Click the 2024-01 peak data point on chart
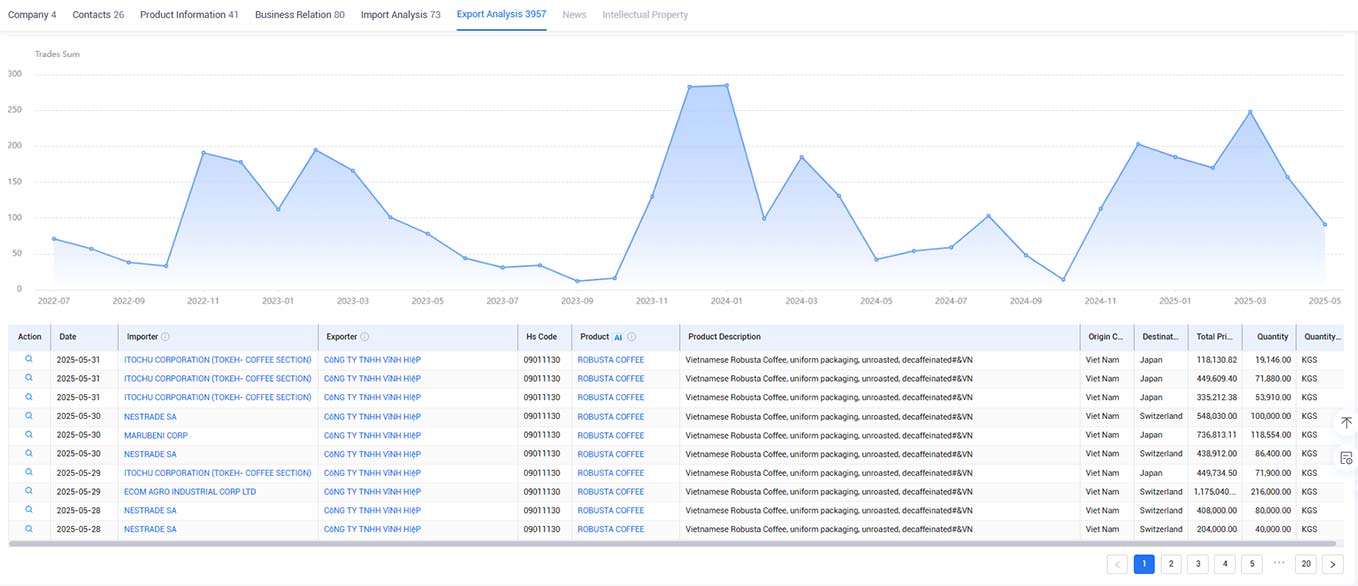This screenshot has height=586, width=1358. (x=727, y=85)
